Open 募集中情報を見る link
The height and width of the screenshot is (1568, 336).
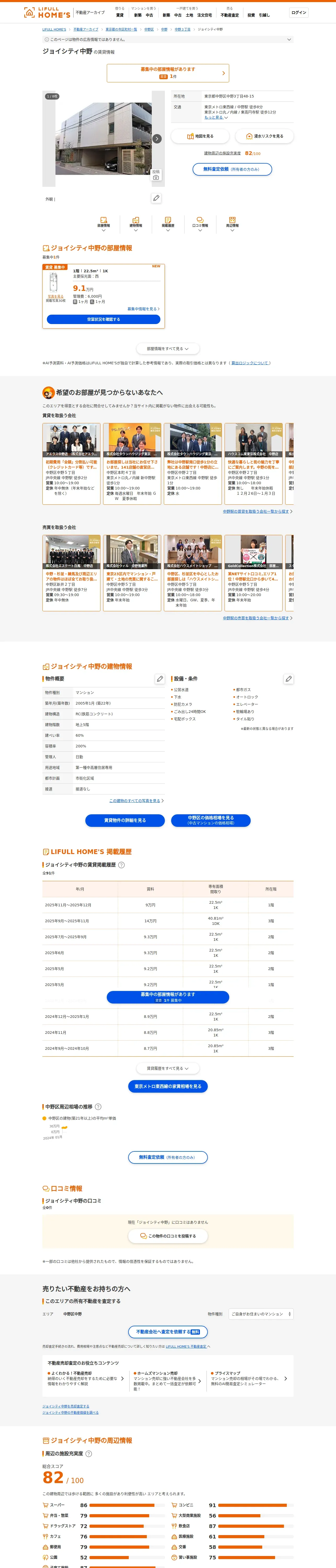click(143, 309)
